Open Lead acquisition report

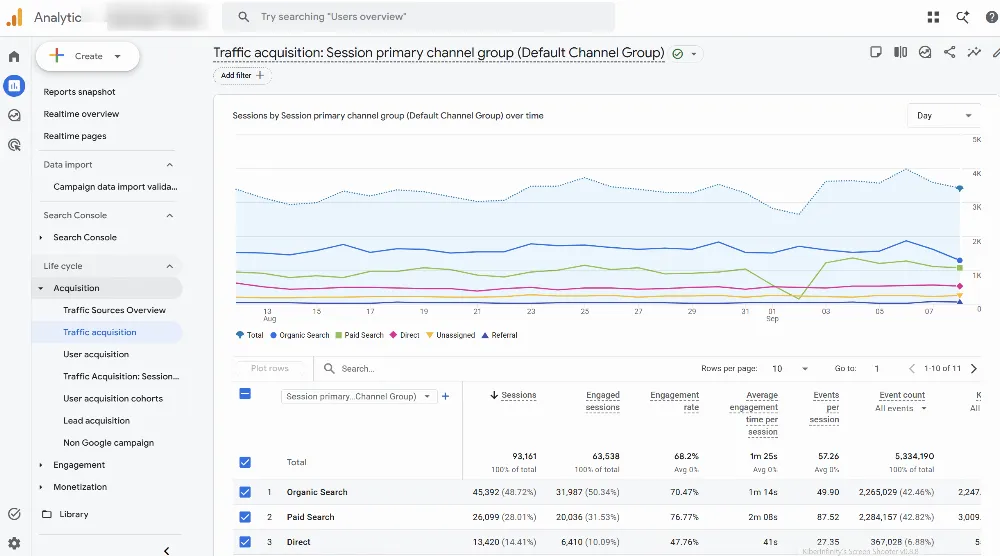[96, 421]
